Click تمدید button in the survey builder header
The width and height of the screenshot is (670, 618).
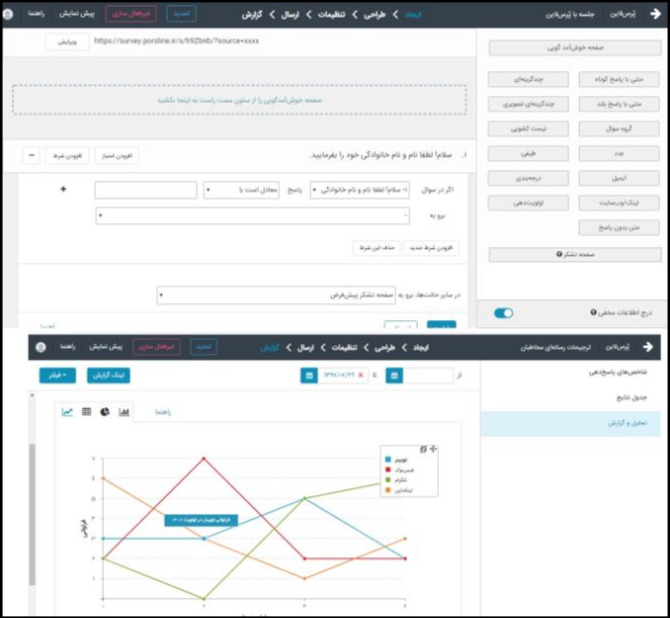[182, 14]
